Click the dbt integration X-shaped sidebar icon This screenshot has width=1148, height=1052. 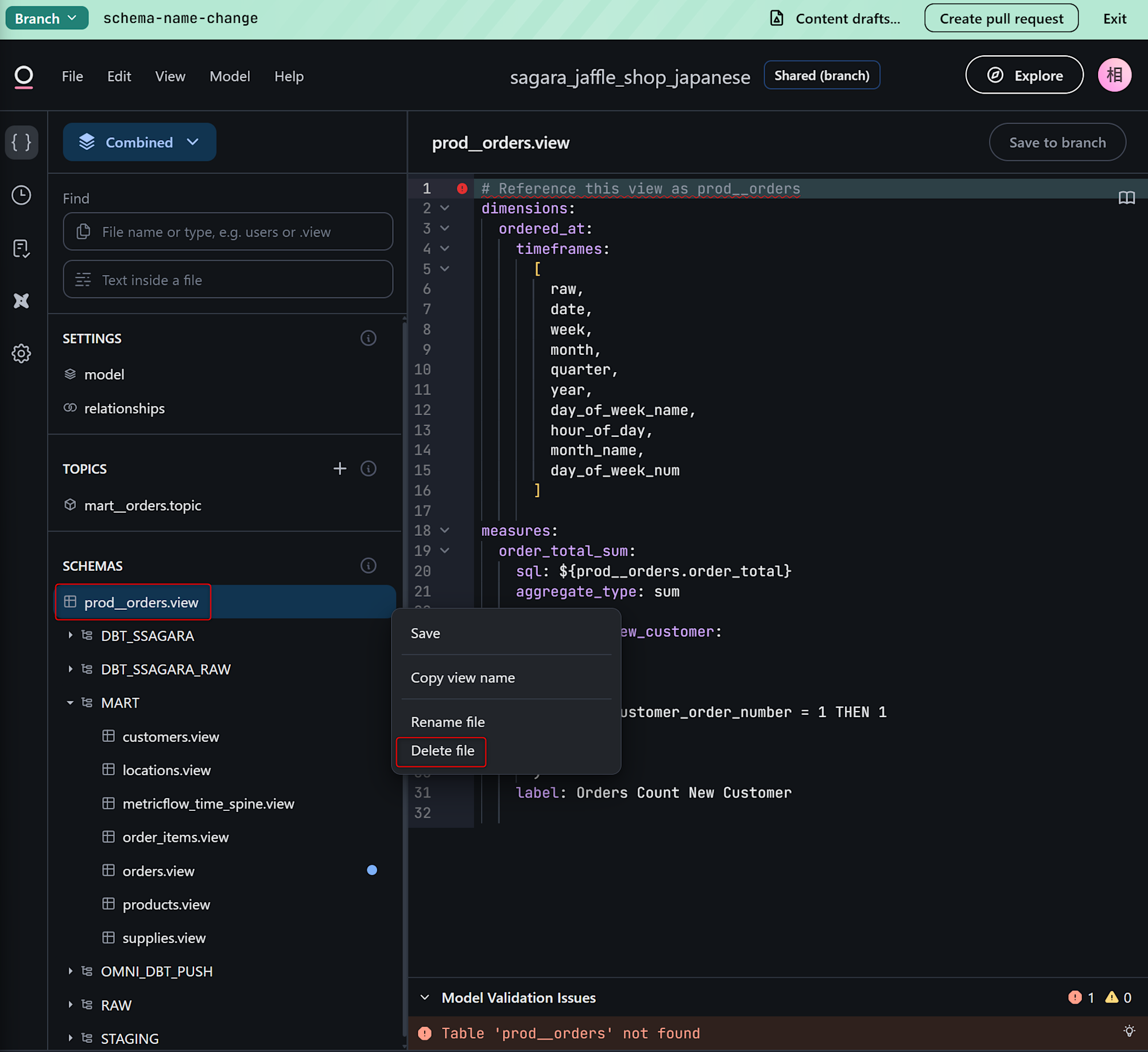21,301
